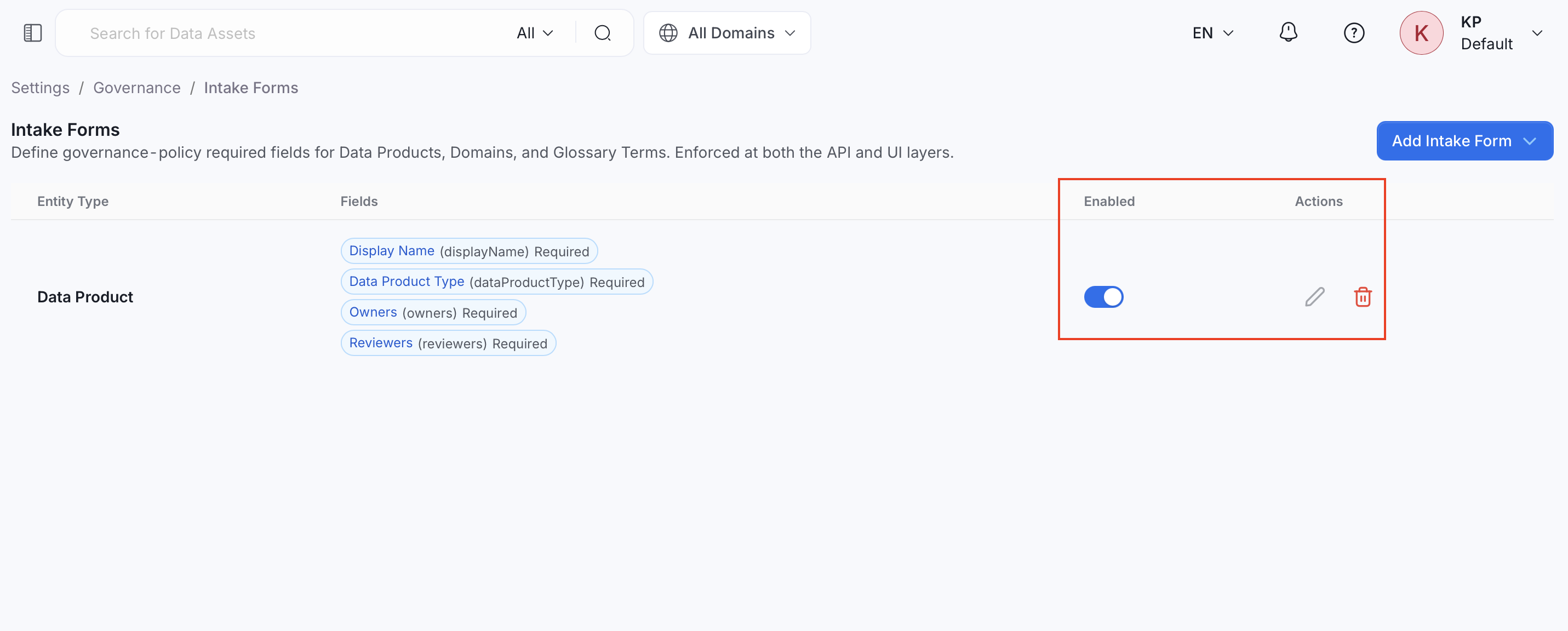1568x631 pixels.
Task: Click the Reviewers field tag
Action: tap(448, 342)
